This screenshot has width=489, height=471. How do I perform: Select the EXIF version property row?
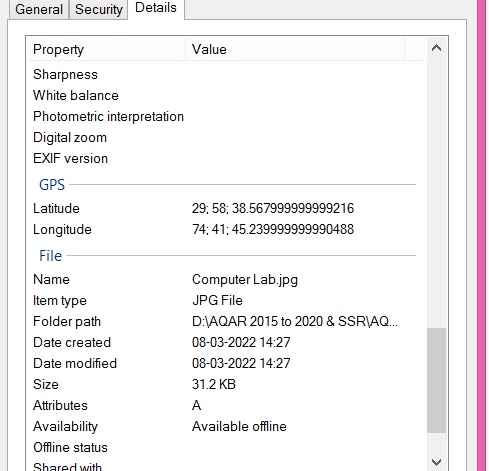227,159
